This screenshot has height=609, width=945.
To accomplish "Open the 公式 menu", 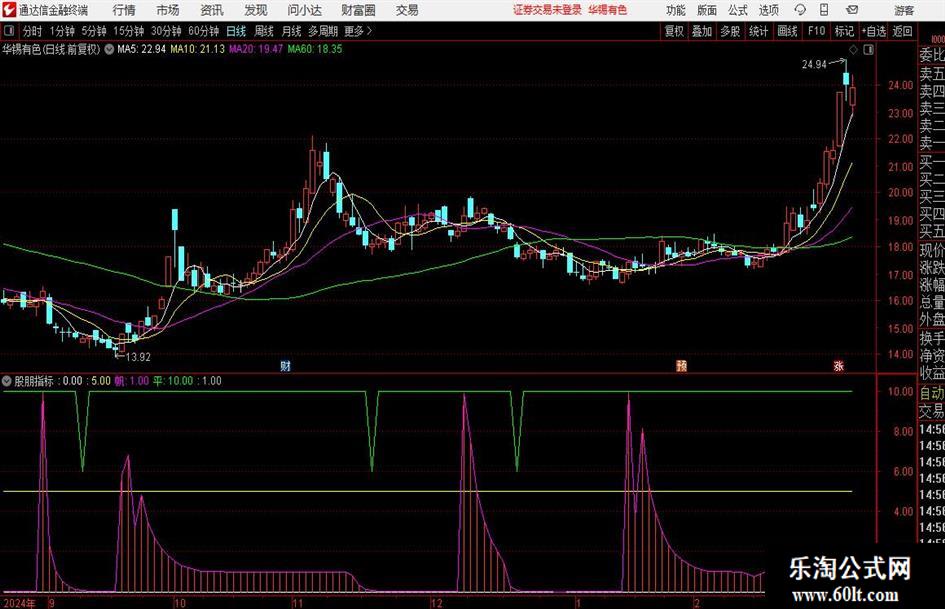I will 738,10.
